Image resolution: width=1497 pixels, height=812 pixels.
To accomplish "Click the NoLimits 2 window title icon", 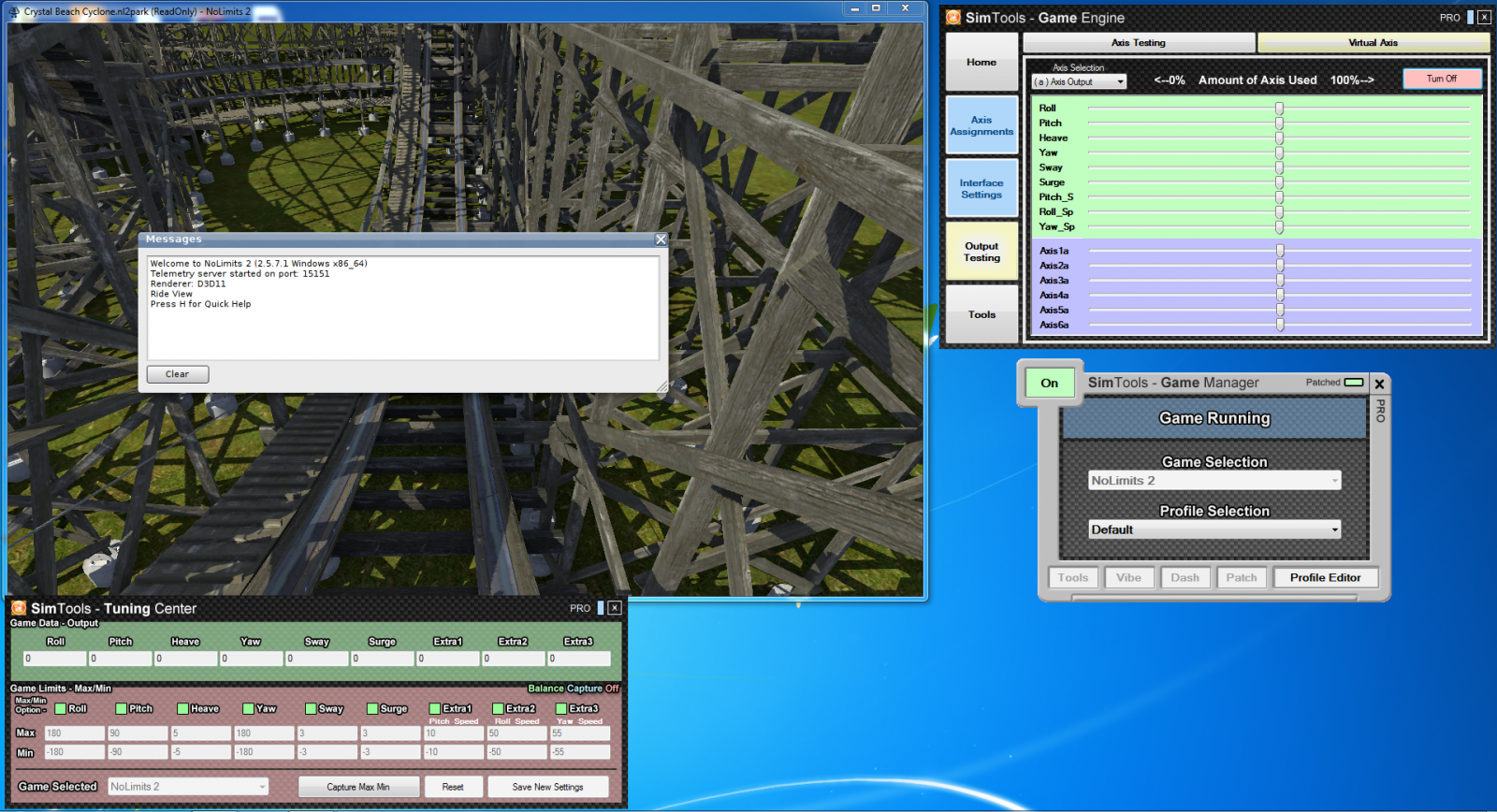I will tap(14, 11).
